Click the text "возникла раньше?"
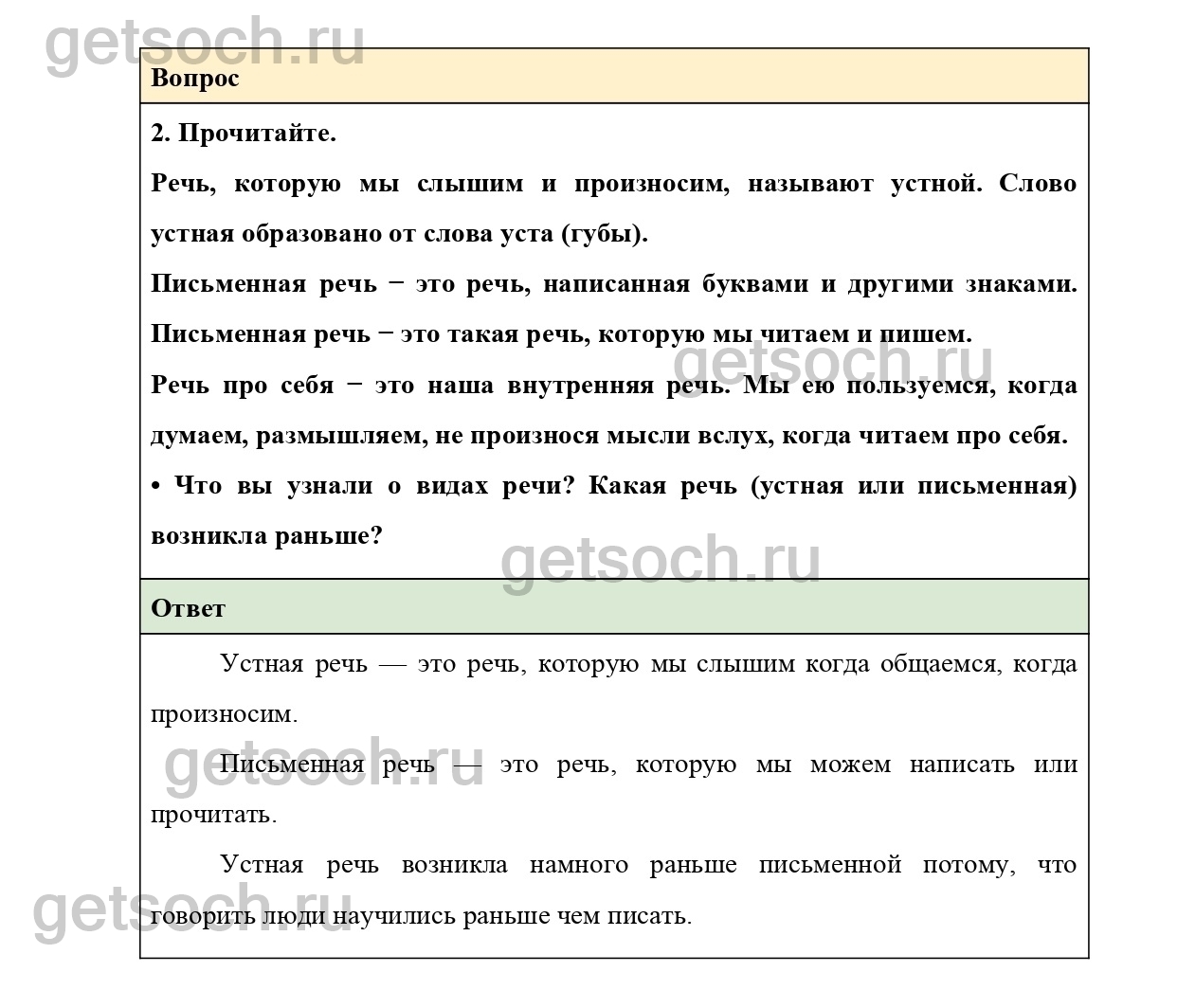The image size is (1177, 1008). [x=266, y=536]
